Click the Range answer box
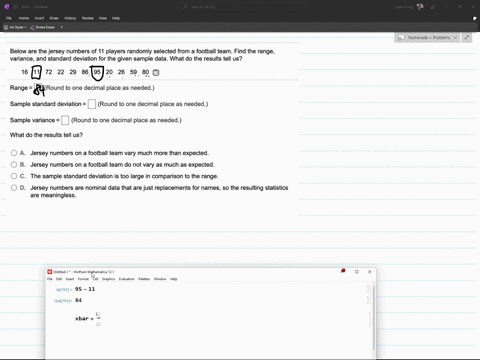This screenshot has height=360, width=480. click(x=38, y=88)
